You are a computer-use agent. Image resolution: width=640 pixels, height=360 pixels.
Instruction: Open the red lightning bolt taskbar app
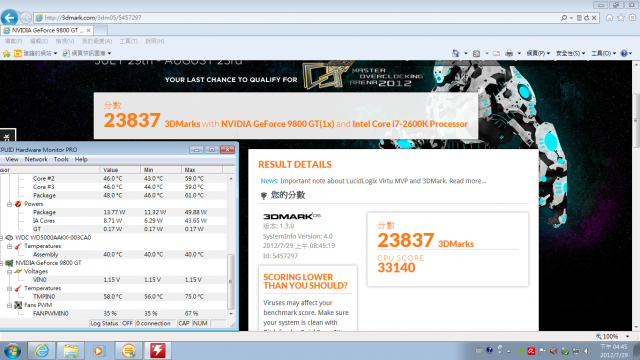tap(157, 351)
